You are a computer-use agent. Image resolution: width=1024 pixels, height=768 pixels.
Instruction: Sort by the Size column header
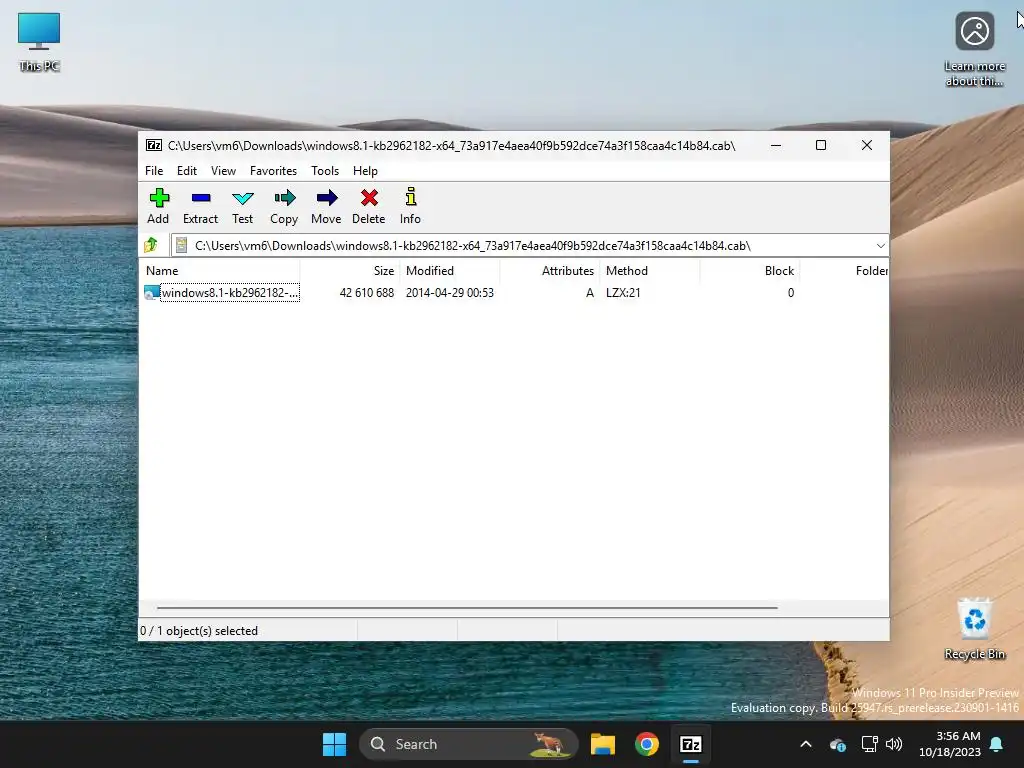[349, 270]
